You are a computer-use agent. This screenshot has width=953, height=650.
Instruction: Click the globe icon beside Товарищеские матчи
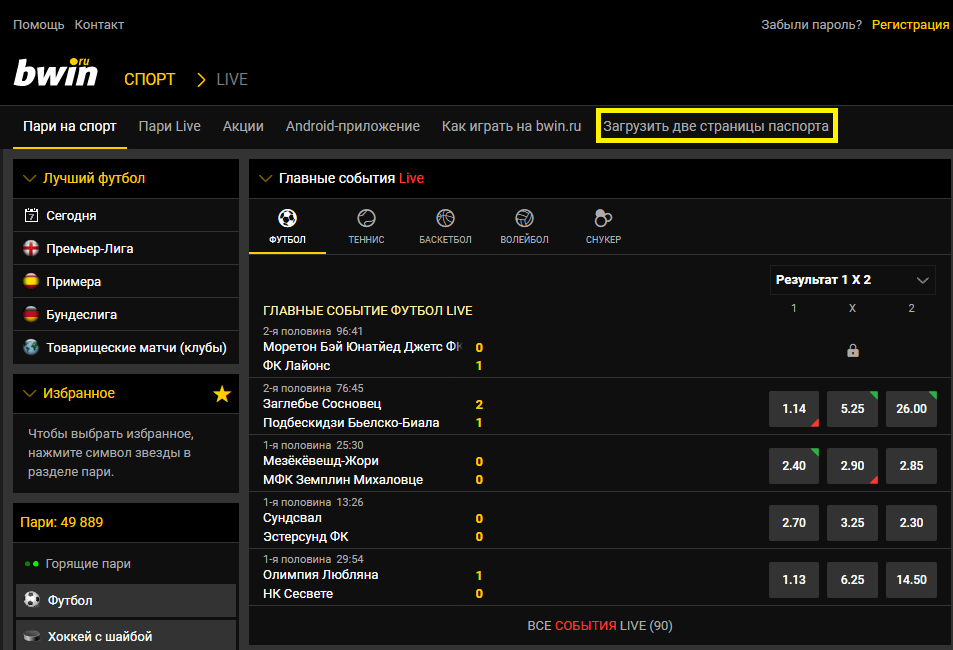[31, 347]
